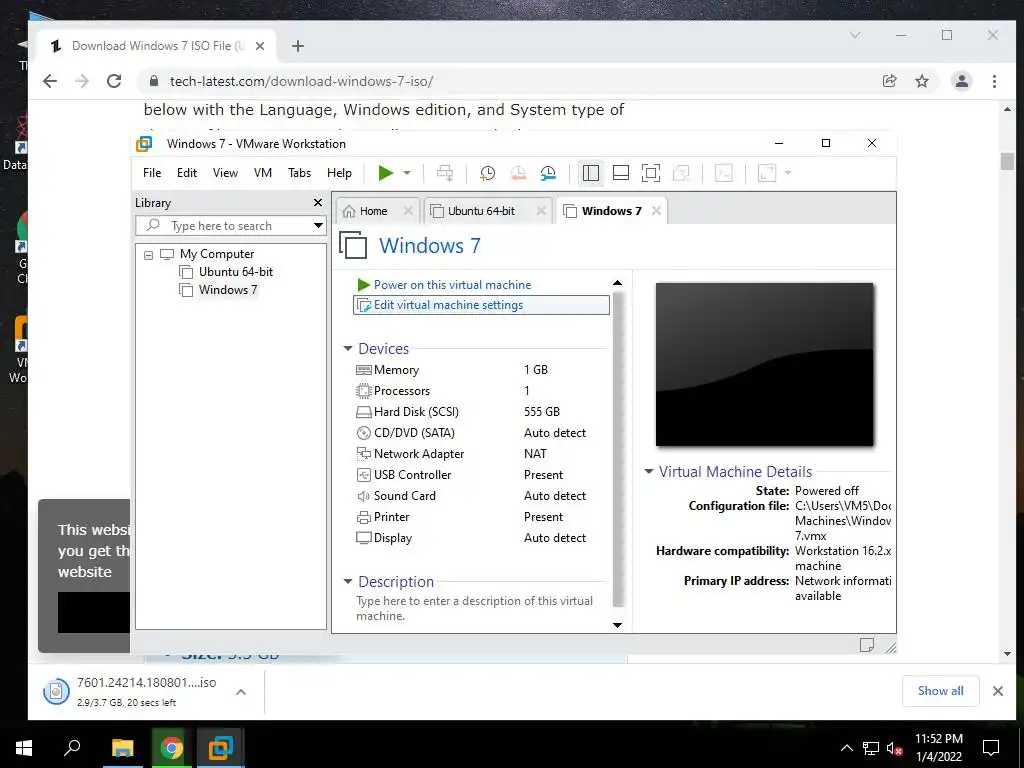Select Ubuntu 64-bit in the Library tree

click(236, 272)
